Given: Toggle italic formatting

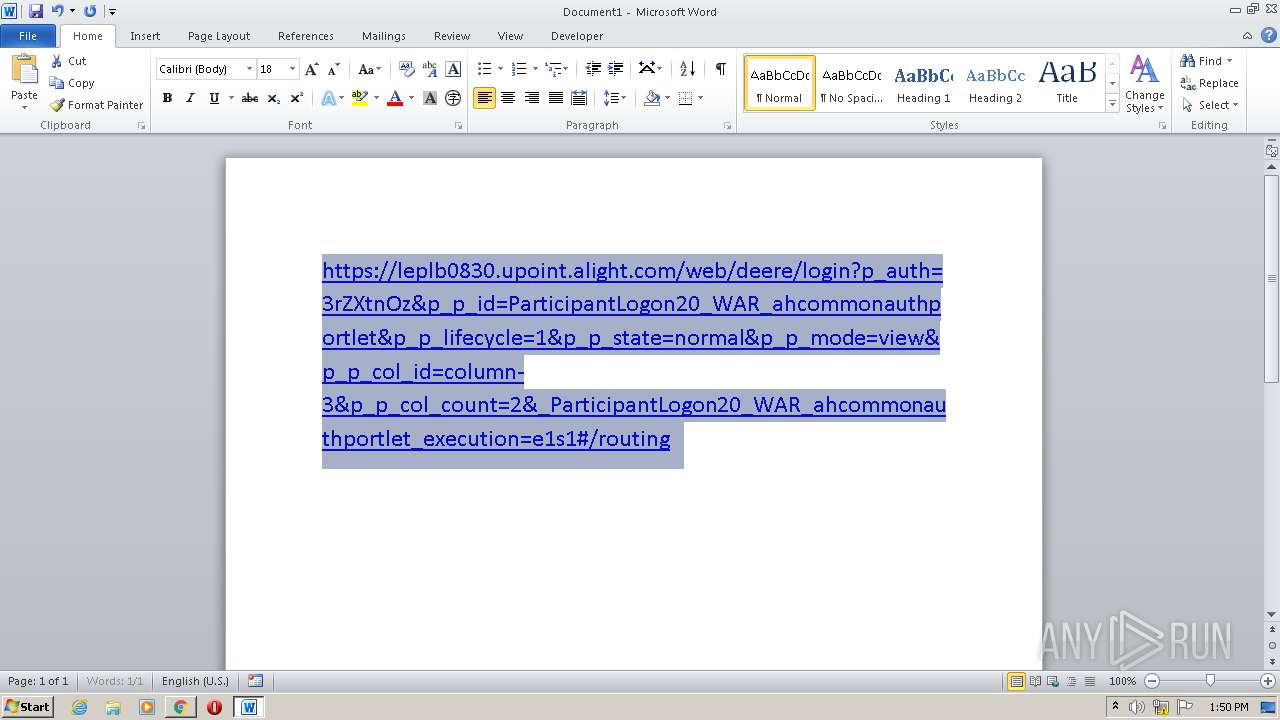Looking at the screenshot, I should pos(190,98).
